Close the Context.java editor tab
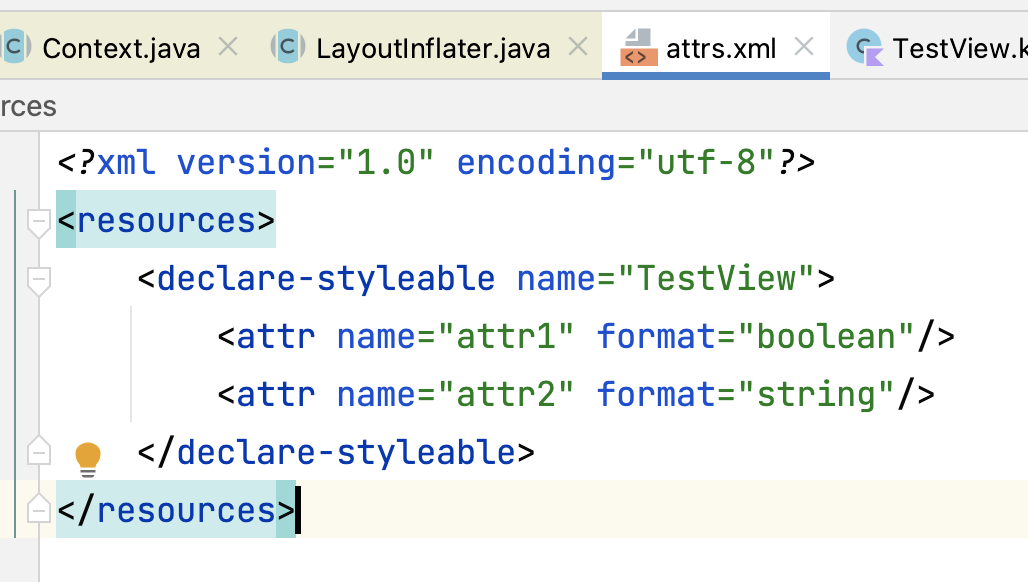 point(228,46)
